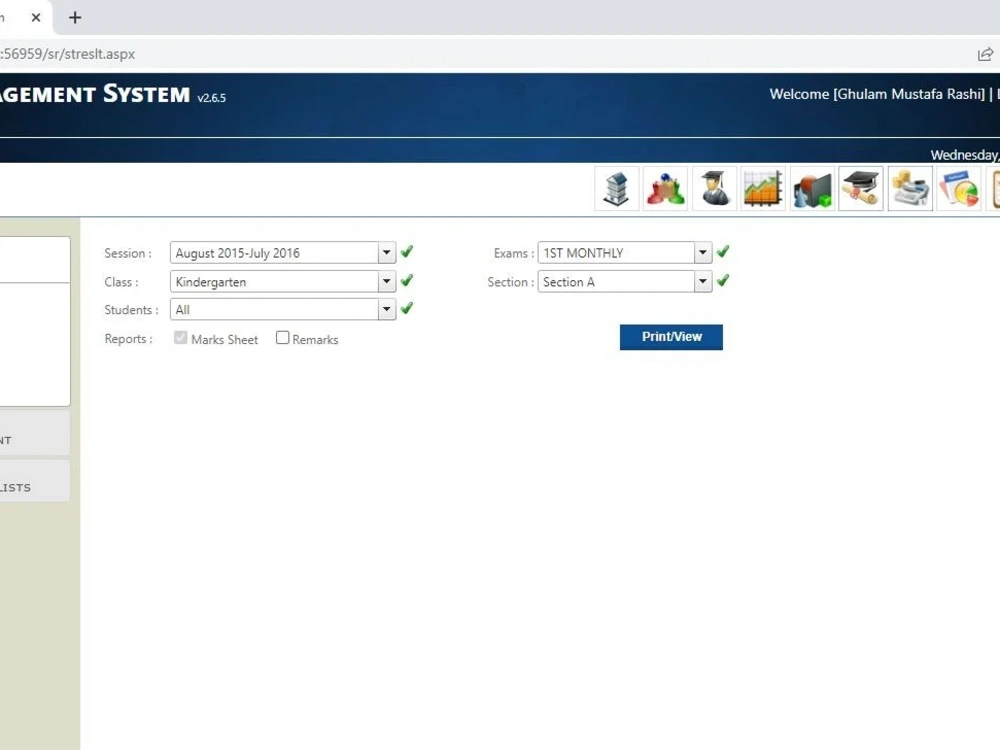Click the '1ST MONTHLY' exam value
The width and height of the screenshot is (1000, 750).
pos(583,253)
